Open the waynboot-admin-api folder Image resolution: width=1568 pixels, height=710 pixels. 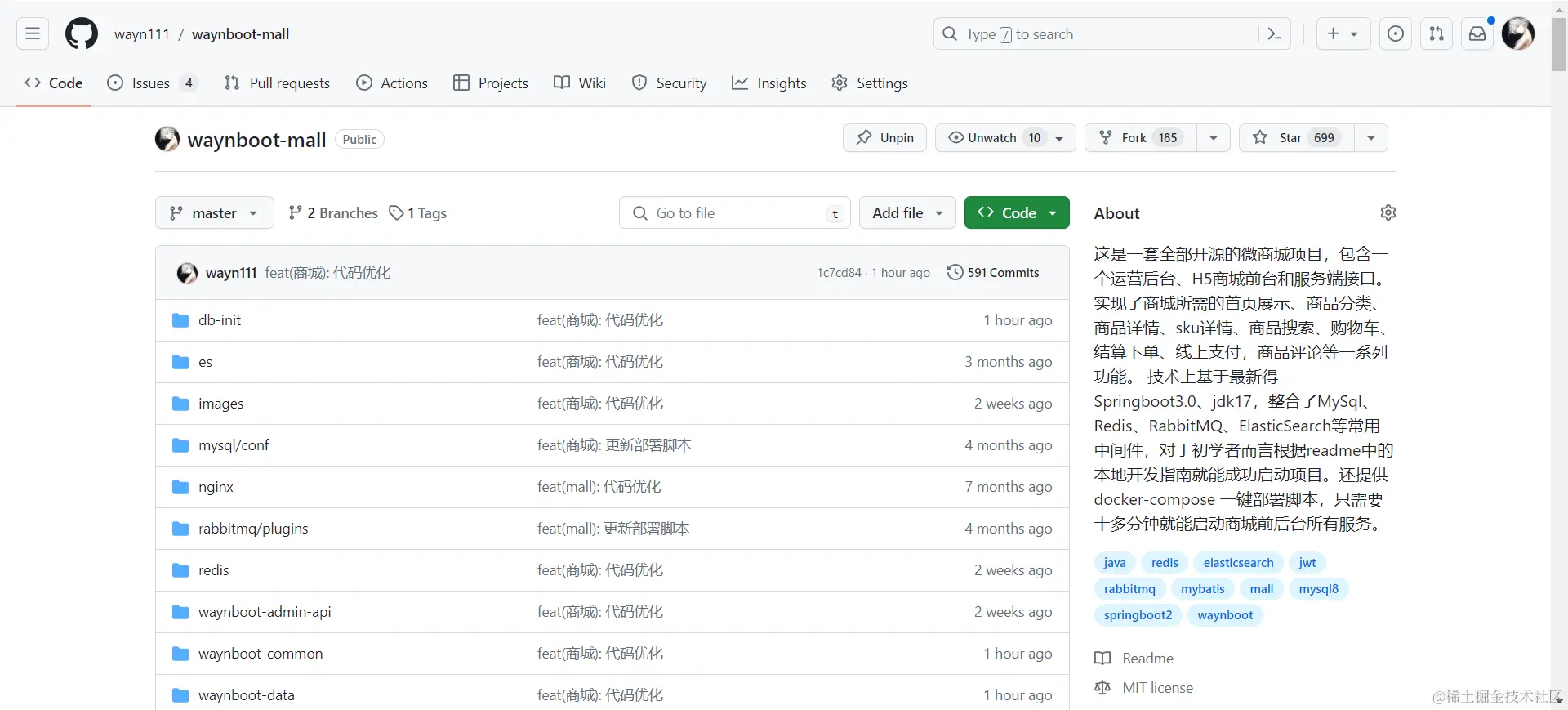(265, 612)
